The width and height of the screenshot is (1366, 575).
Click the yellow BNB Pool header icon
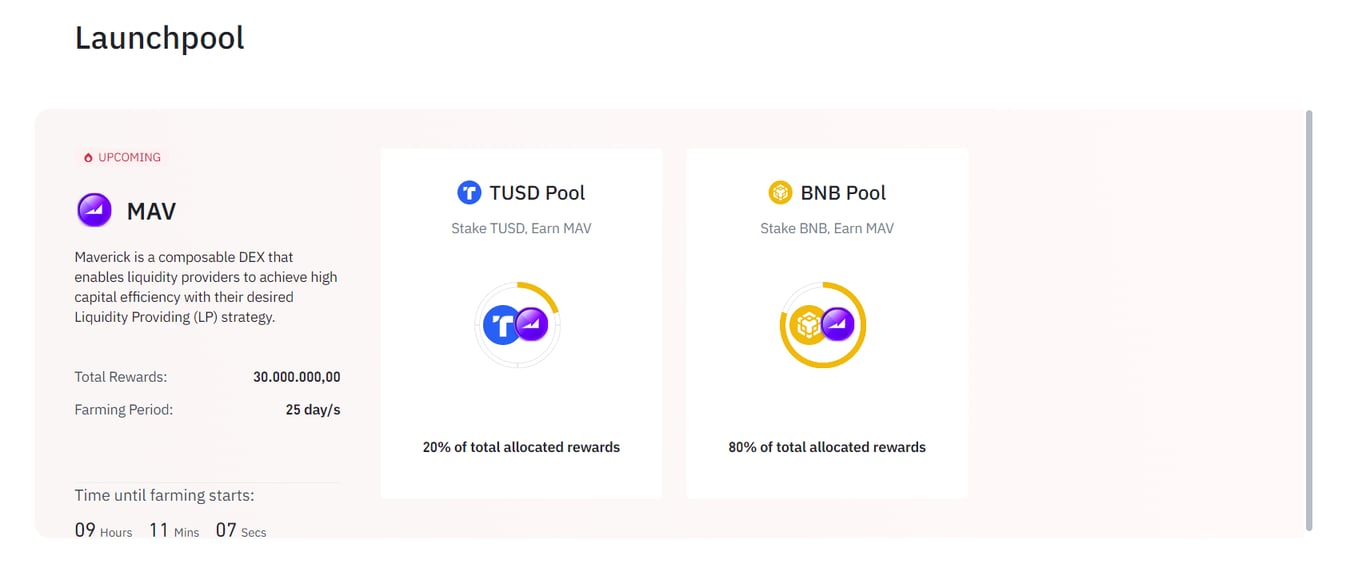click(780, 193)
